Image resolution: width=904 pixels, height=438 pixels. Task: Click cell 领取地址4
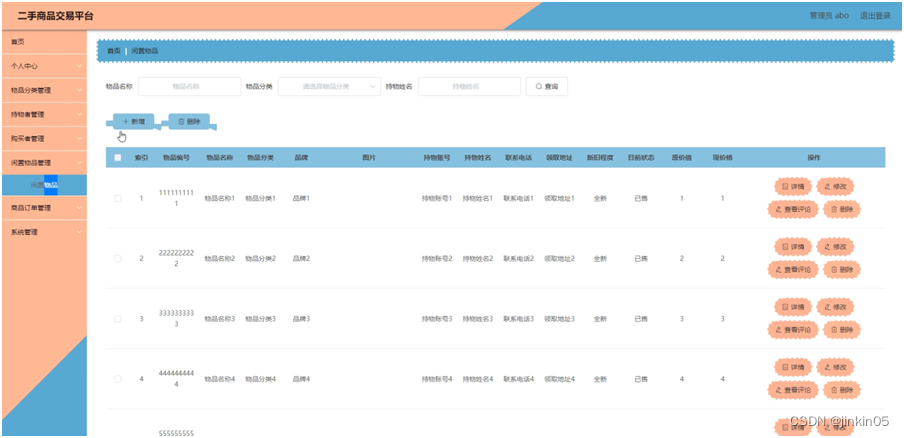point(559,379)
